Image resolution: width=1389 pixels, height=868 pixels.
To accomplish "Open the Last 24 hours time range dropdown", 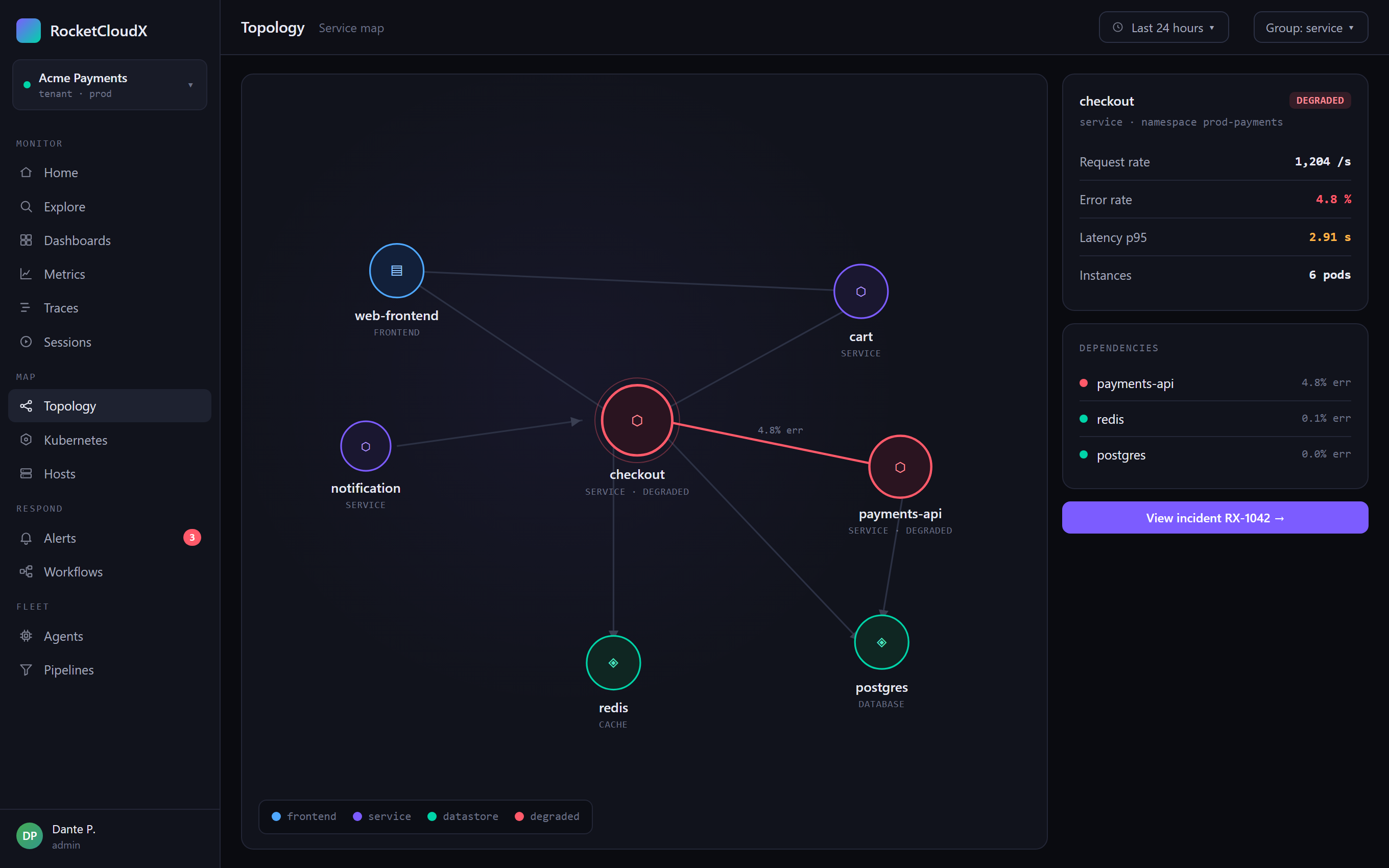I will click(x=1163, y=28).
